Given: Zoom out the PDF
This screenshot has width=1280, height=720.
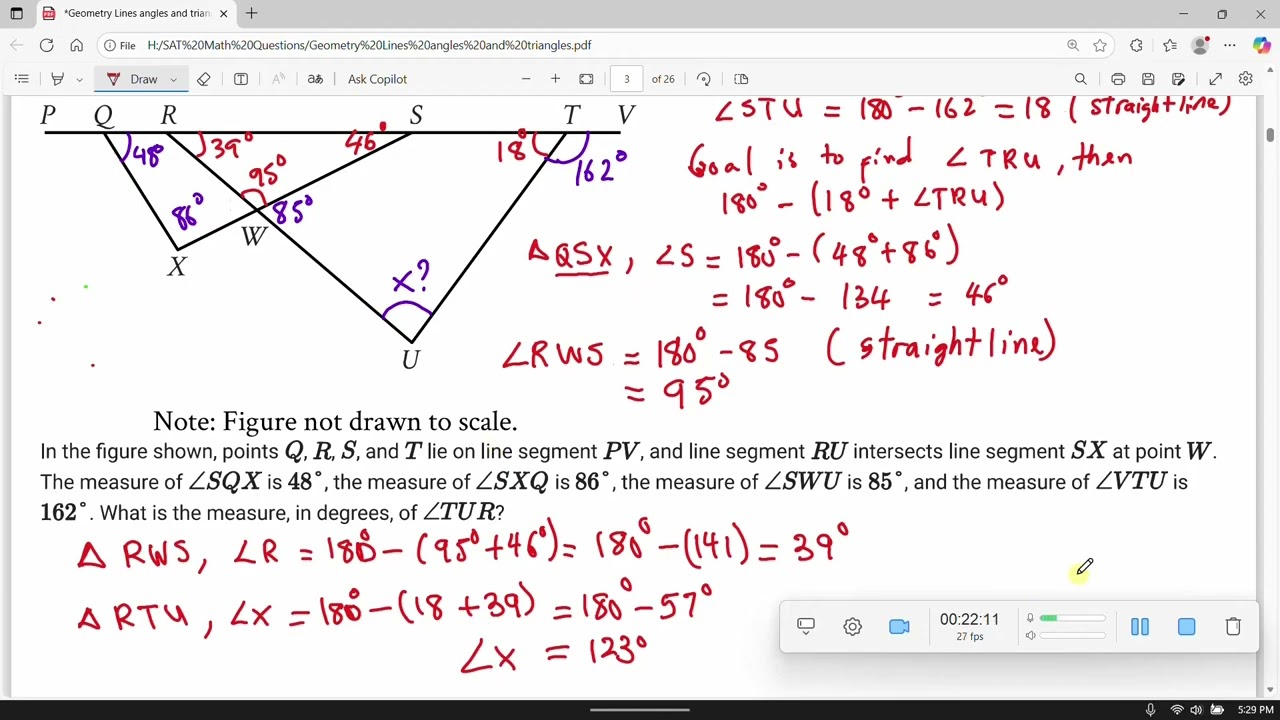Looking at the screenshot, I should pos(526,79).
